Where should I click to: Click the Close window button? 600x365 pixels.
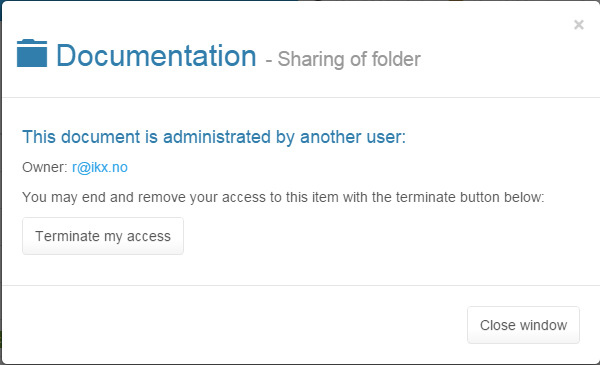click(x=523, y=325)
